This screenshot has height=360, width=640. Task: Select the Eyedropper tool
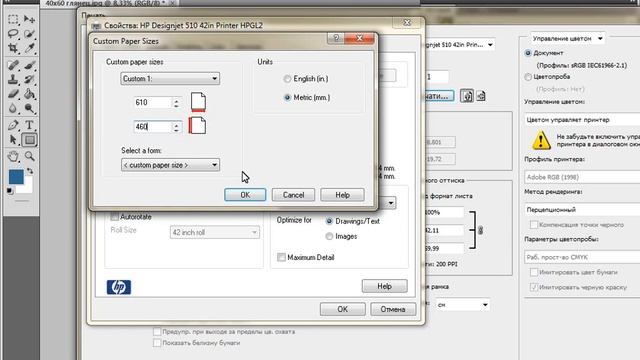coord(29,48)
